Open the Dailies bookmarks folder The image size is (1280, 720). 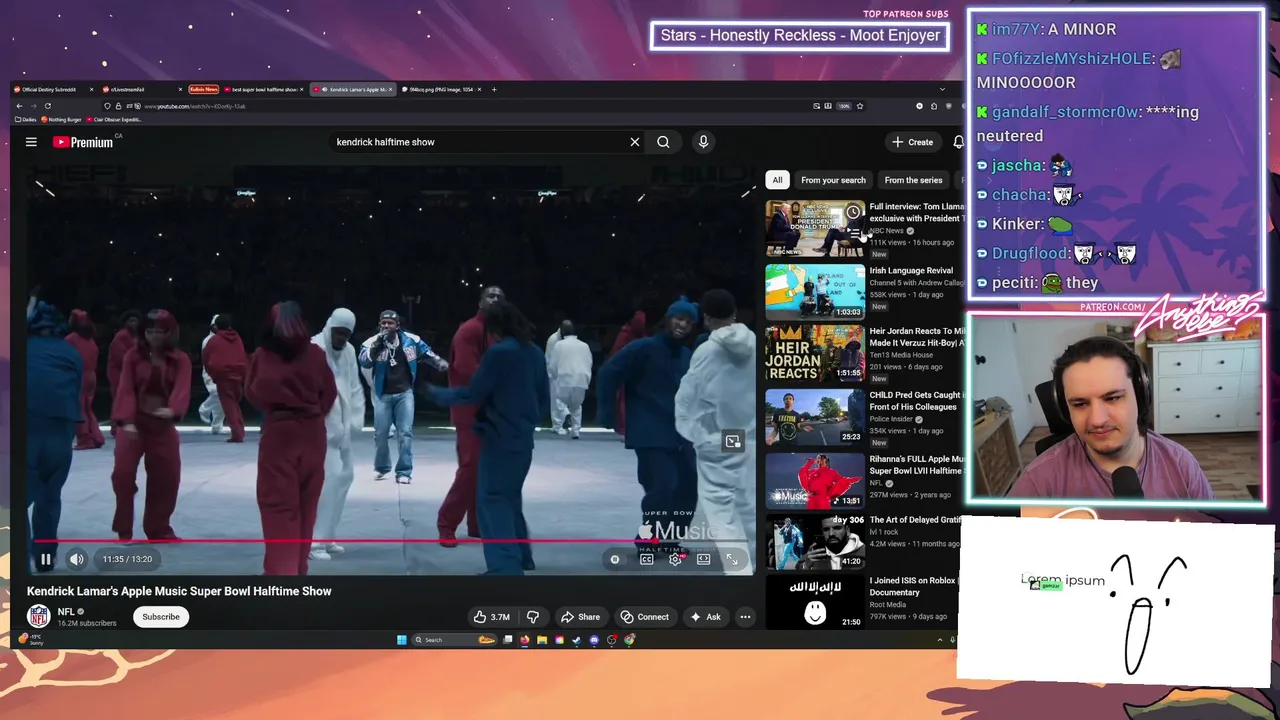click(x=26, y=119)
